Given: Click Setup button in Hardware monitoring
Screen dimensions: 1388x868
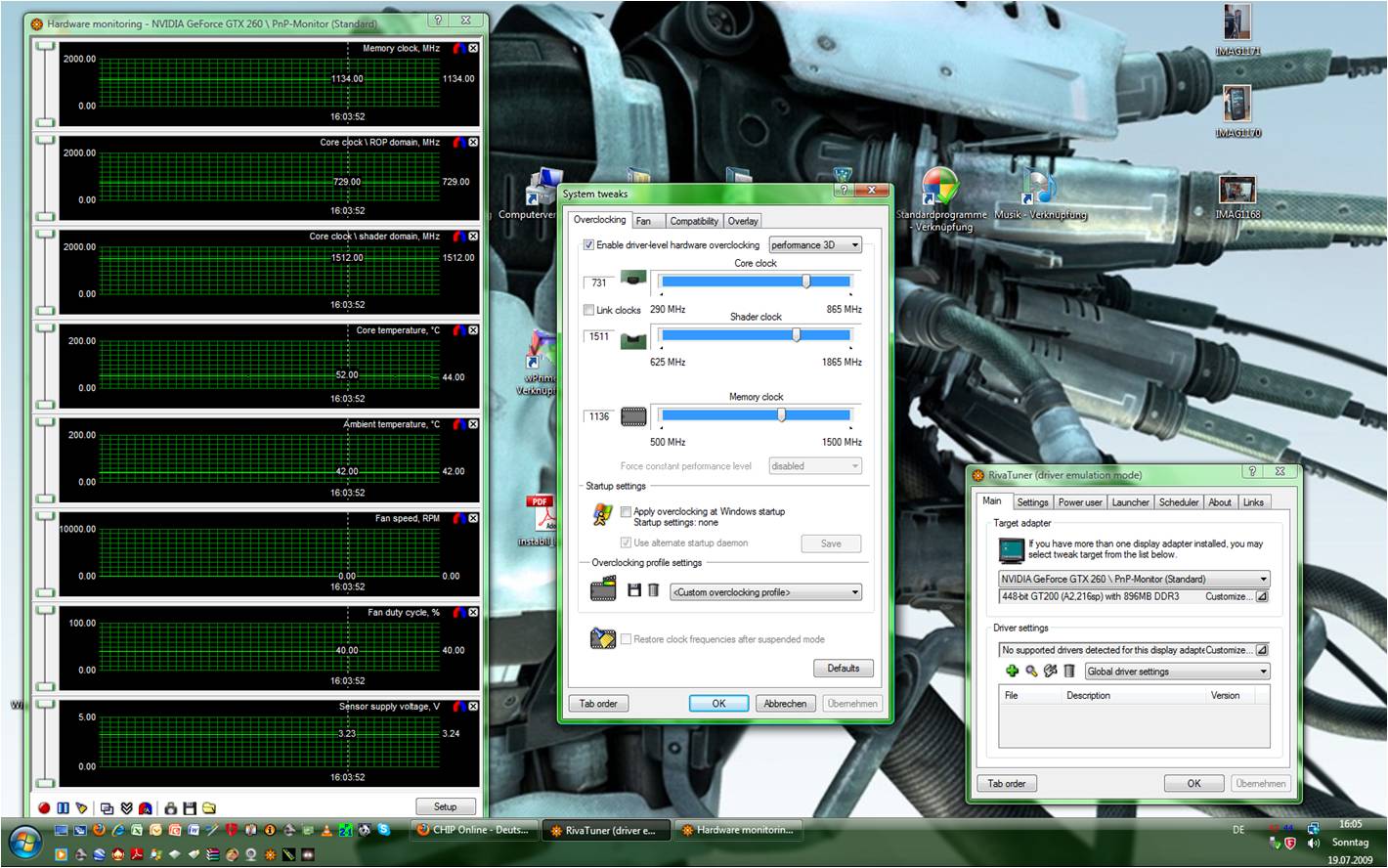Looking at the screenshot, I should pyautogui.click(x=446, y=806).
